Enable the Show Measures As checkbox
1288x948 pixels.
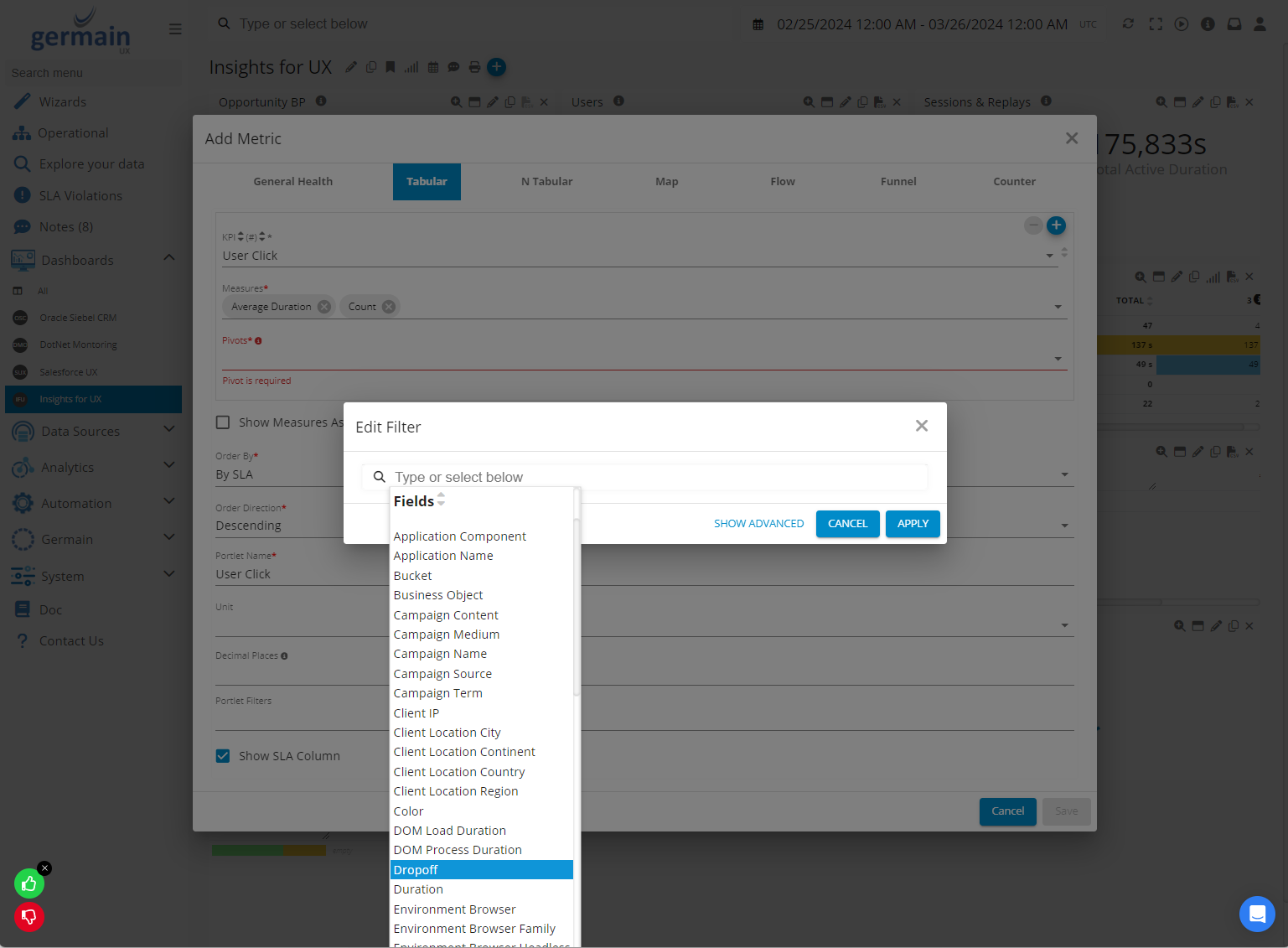(223, 422)
